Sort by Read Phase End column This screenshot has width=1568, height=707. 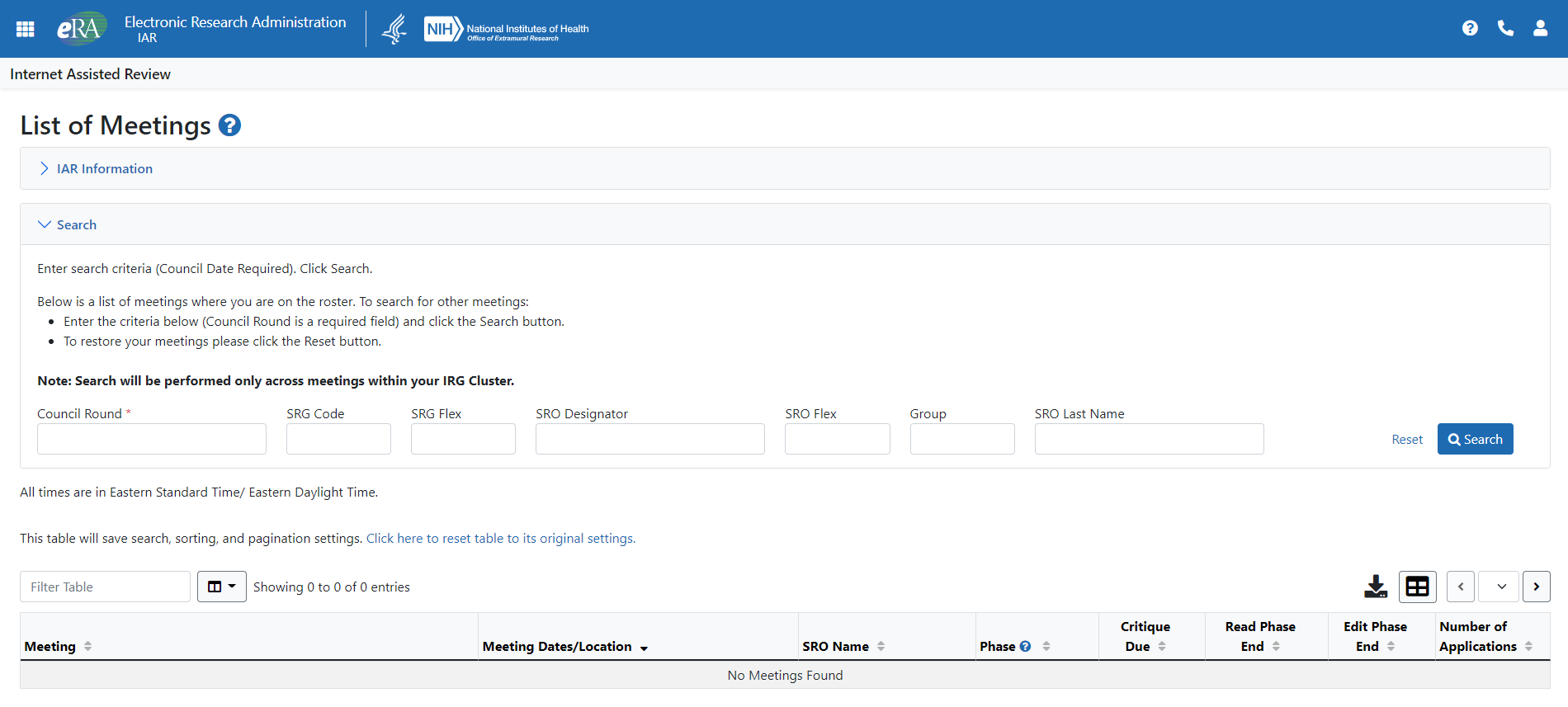(x=1276, y=647)
